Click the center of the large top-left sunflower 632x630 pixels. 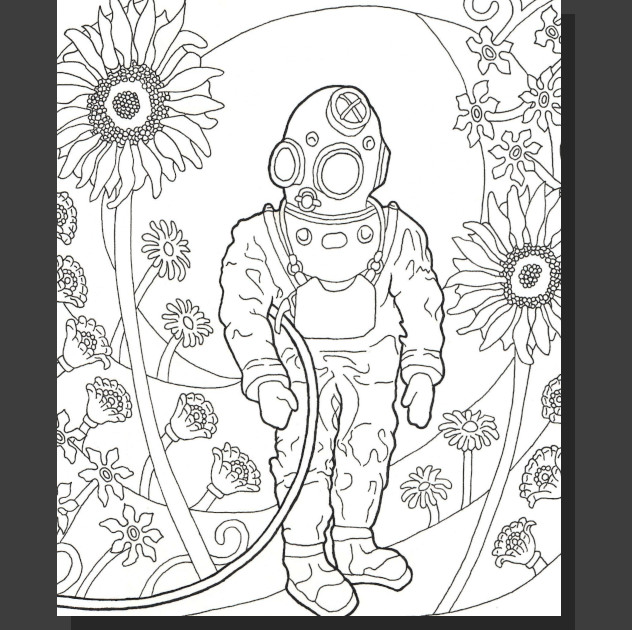[127, 103]
